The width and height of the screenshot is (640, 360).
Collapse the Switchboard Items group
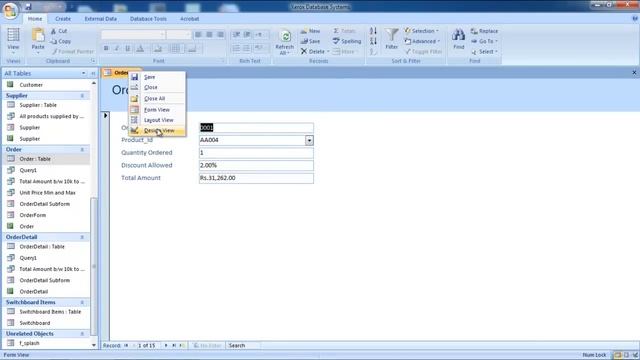pos(82,302)
